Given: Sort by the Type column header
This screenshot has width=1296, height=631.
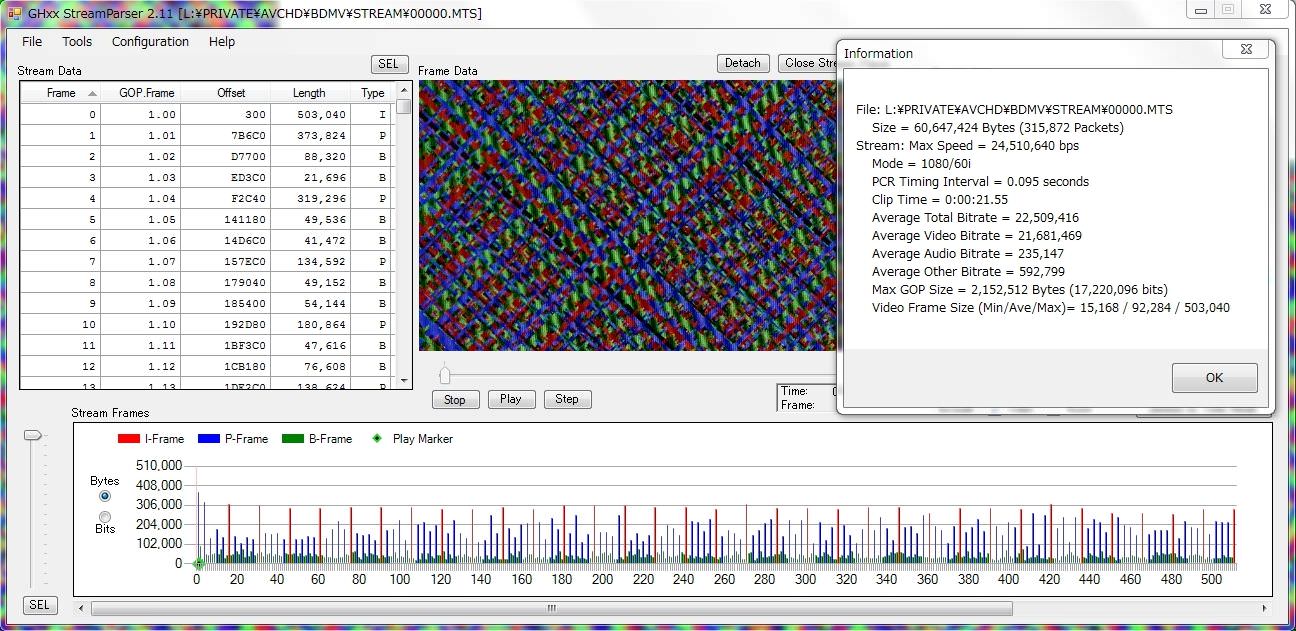Looking at the screenshot, I should [373, 93].
